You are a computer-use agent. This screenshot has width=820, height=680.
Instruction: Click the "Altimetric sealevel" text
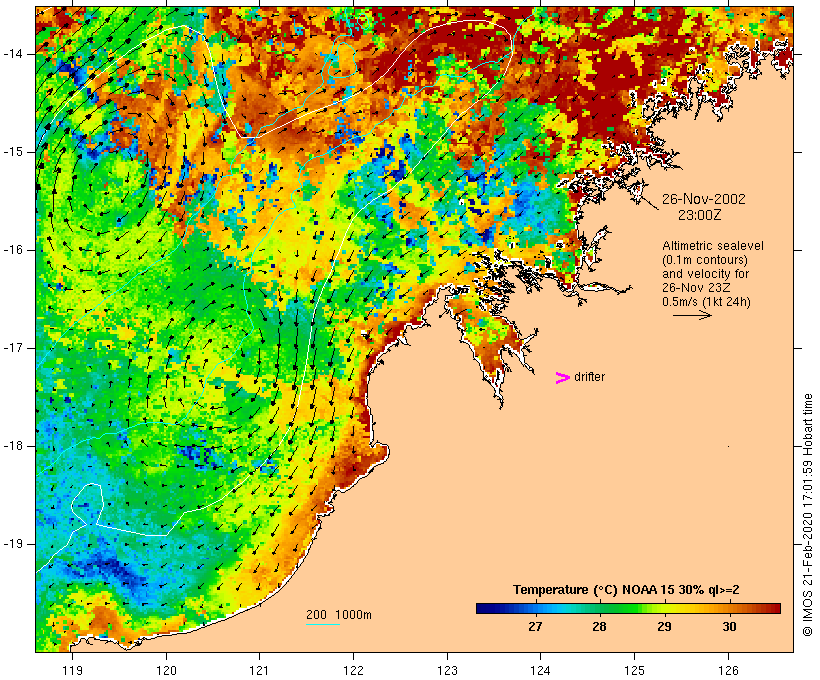tap(713, 246)
